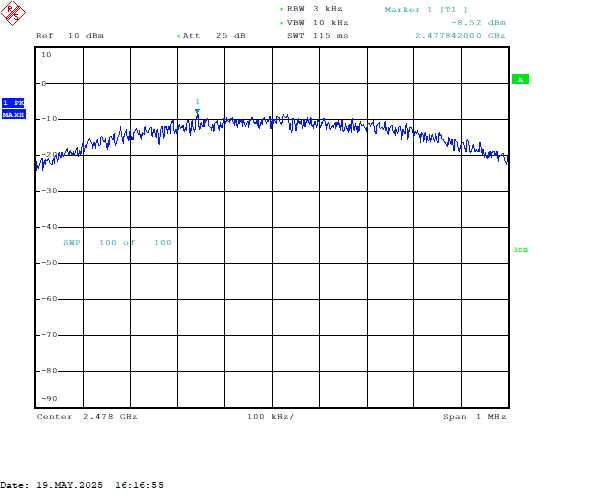Click the -8.52 dBm marker level readout
This screenshot has width=605, height=502.
point(478,21)
